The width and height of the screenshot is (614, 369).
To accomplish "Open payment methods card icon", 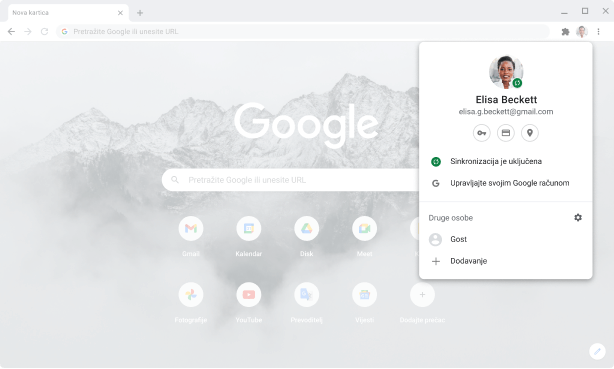I will [x=506, y=133].
